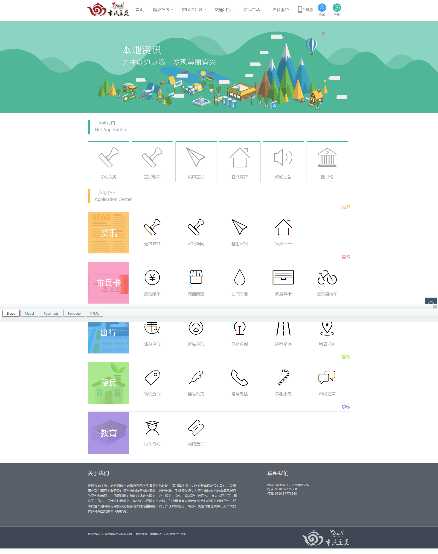Open the gray house icon in teal-lined row
This screenshot has height=554, width=438.
pyautogui.click(x=240, y=157)
